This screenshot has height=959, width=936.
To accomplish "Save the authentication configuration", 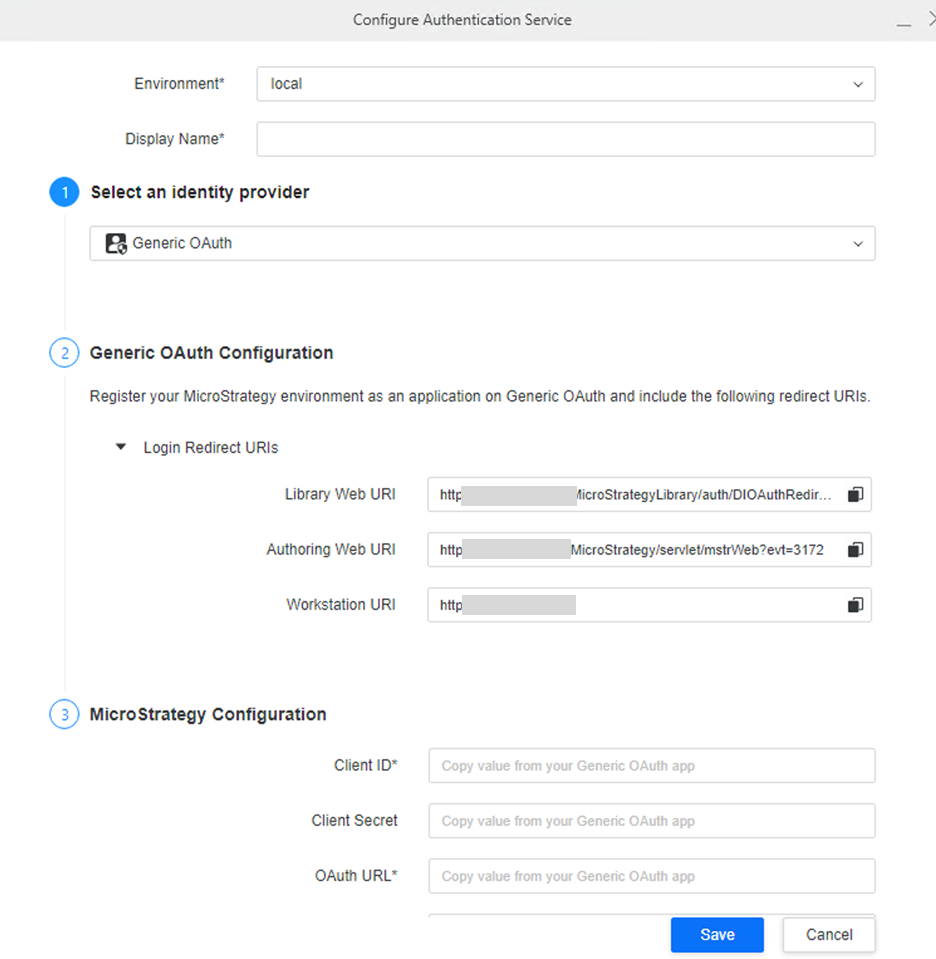I will coord(717,935).
